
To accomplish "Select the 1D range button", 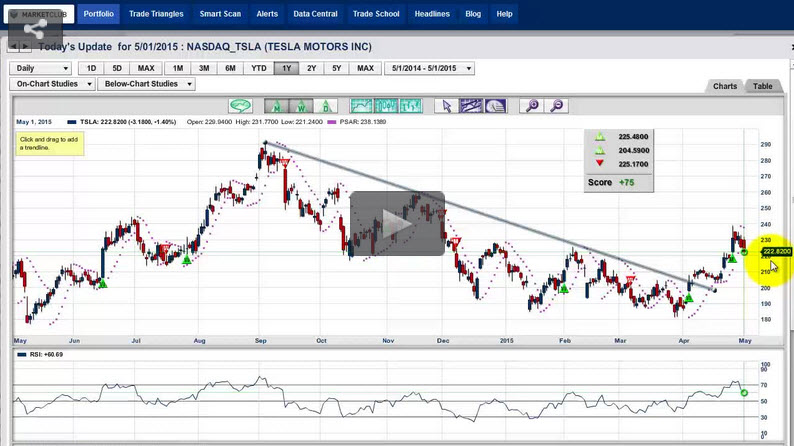I will click(91, 68).
